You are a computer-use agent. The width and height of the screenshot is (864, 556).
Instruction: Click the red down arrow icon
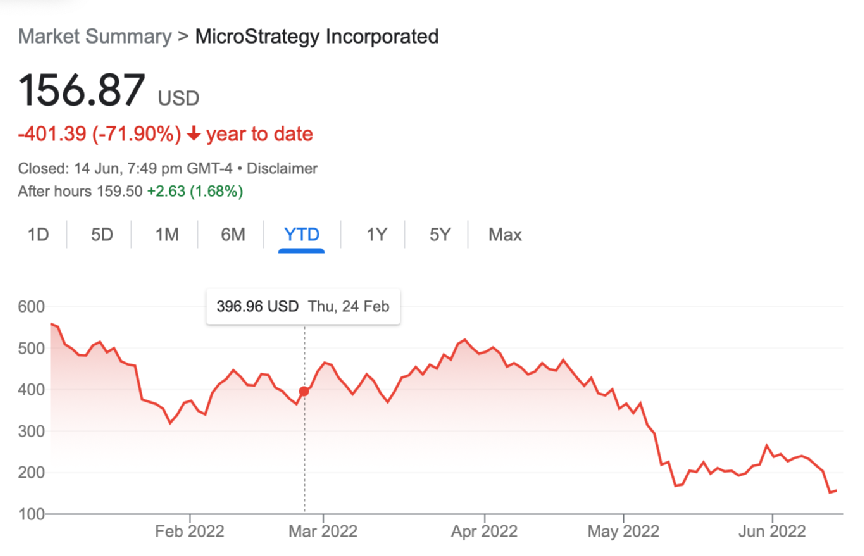click(x=193, y=134)
